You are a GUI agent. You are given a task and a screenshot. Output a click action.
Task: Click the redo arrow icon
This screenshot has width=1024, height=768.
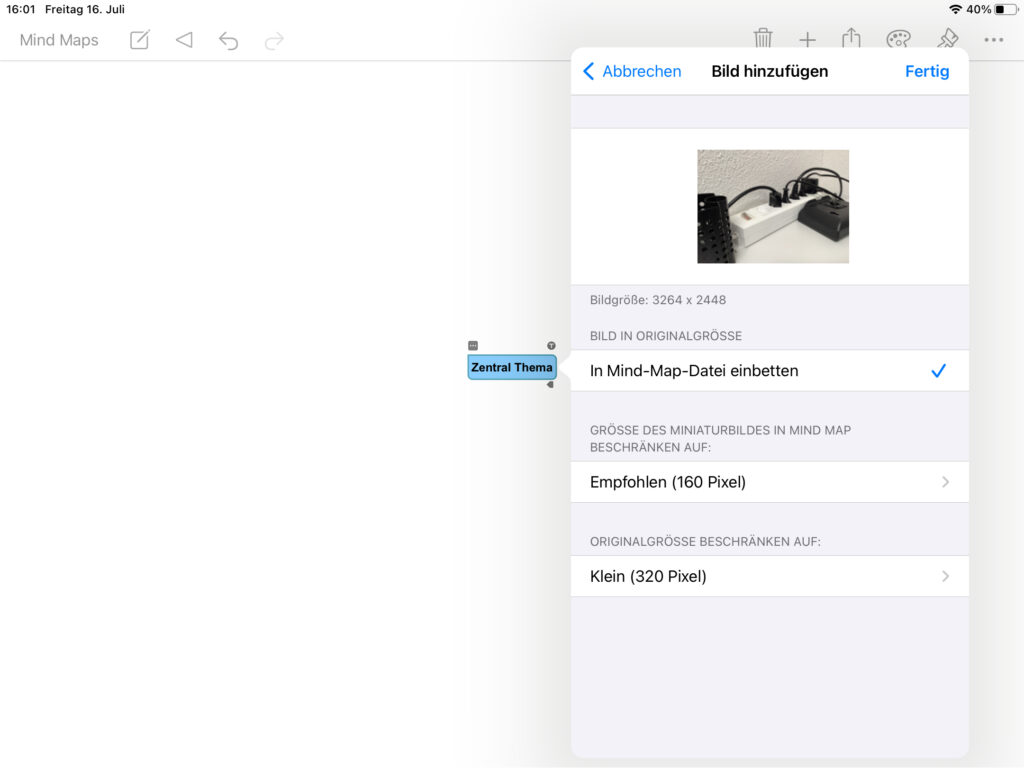[274, 40]
